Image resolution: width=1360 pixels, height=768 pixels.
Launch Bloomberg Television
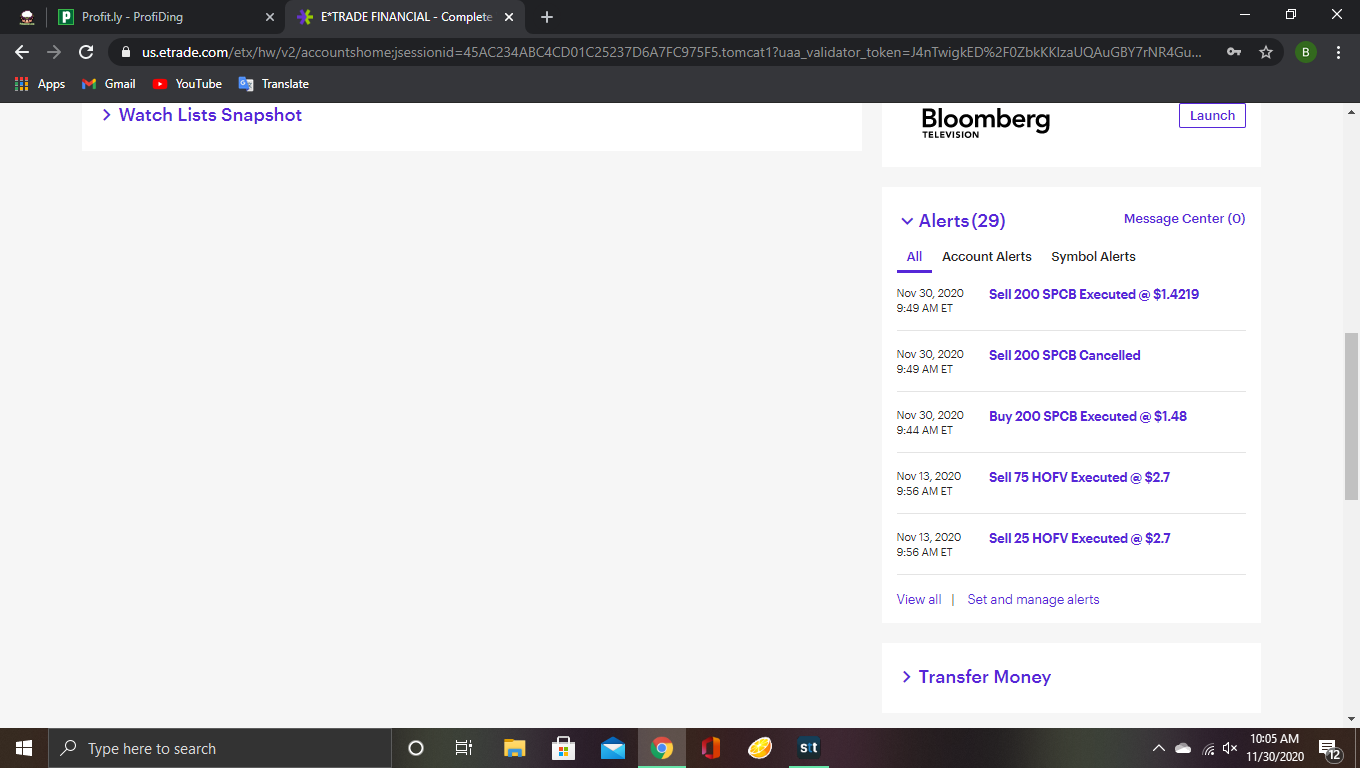[x=1212, y=116]
